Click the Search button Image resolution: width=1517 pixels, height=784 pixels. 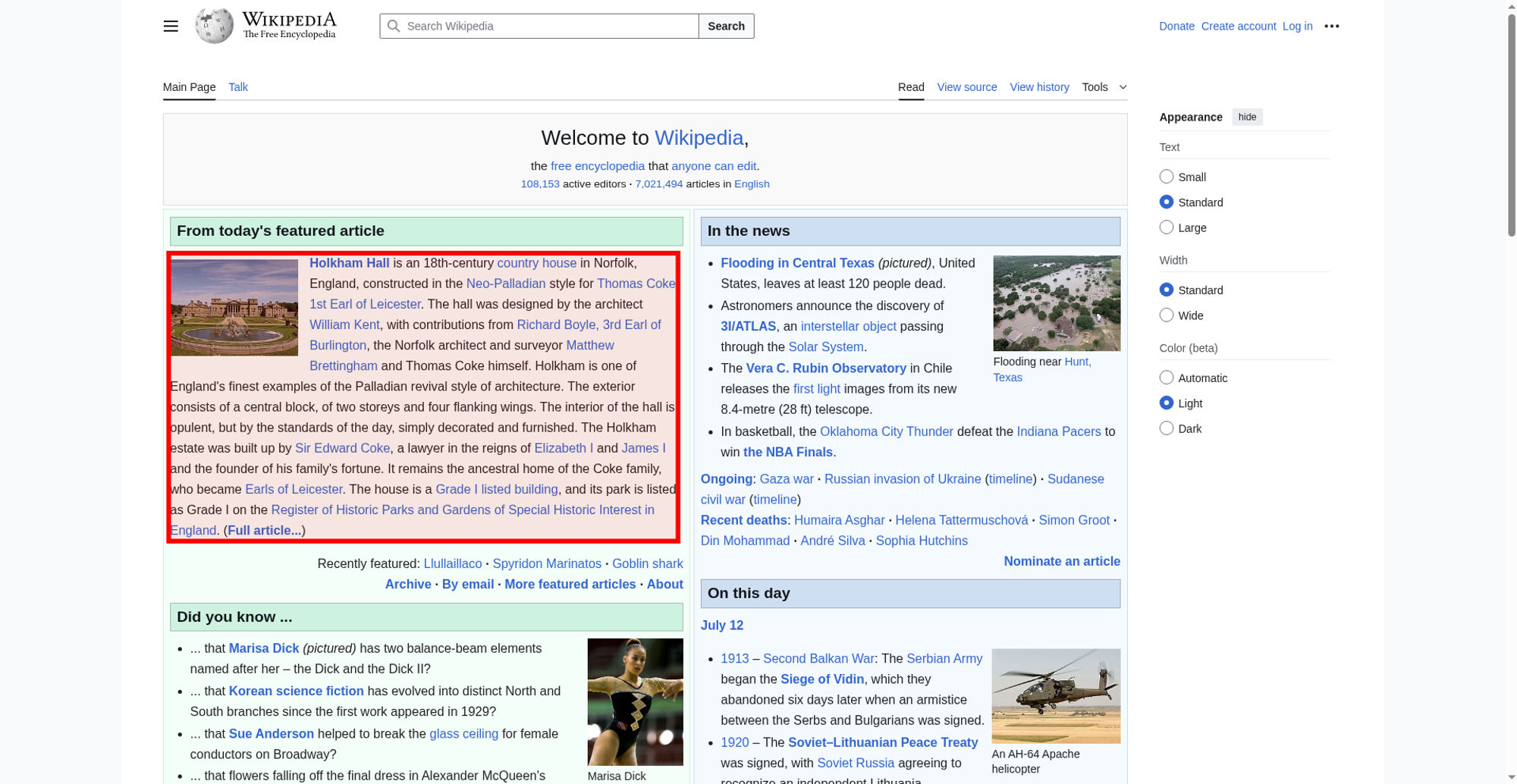pyautogui.click(x=726, y=26)
